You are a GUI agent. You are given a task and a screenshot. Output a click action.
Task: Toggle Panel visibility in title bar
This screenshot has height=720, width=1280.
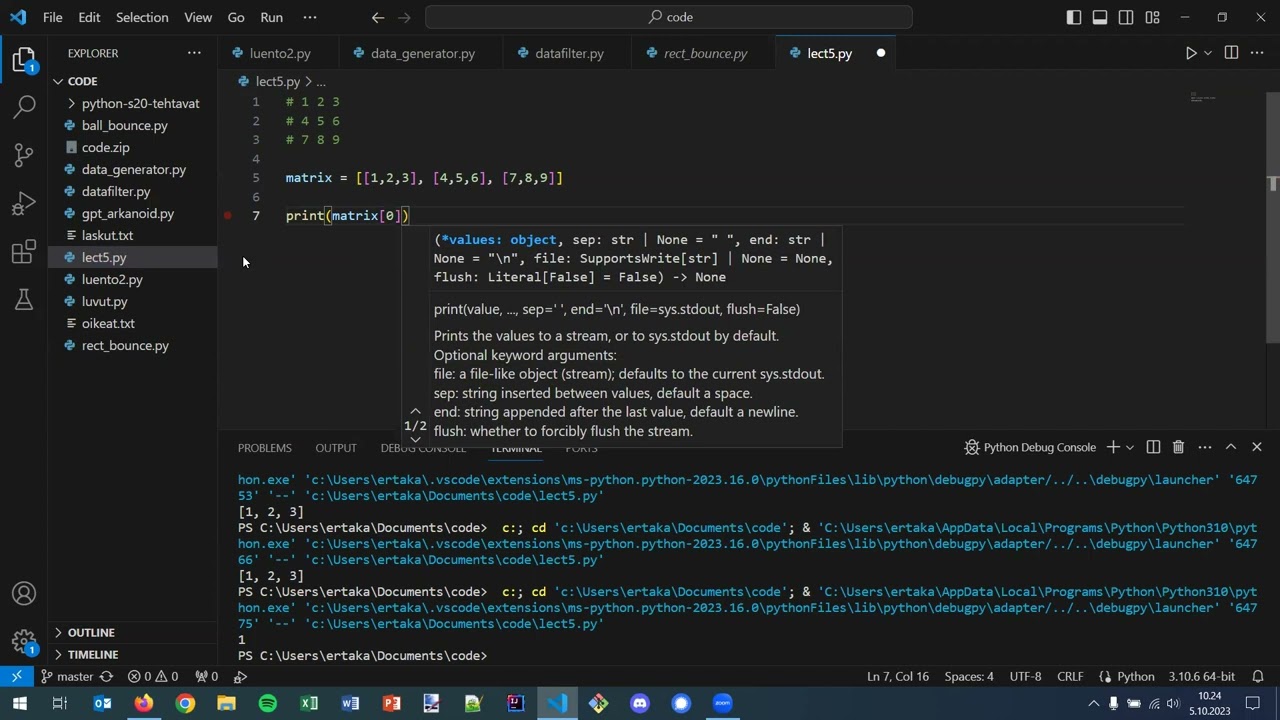(x=1100, y=17)
